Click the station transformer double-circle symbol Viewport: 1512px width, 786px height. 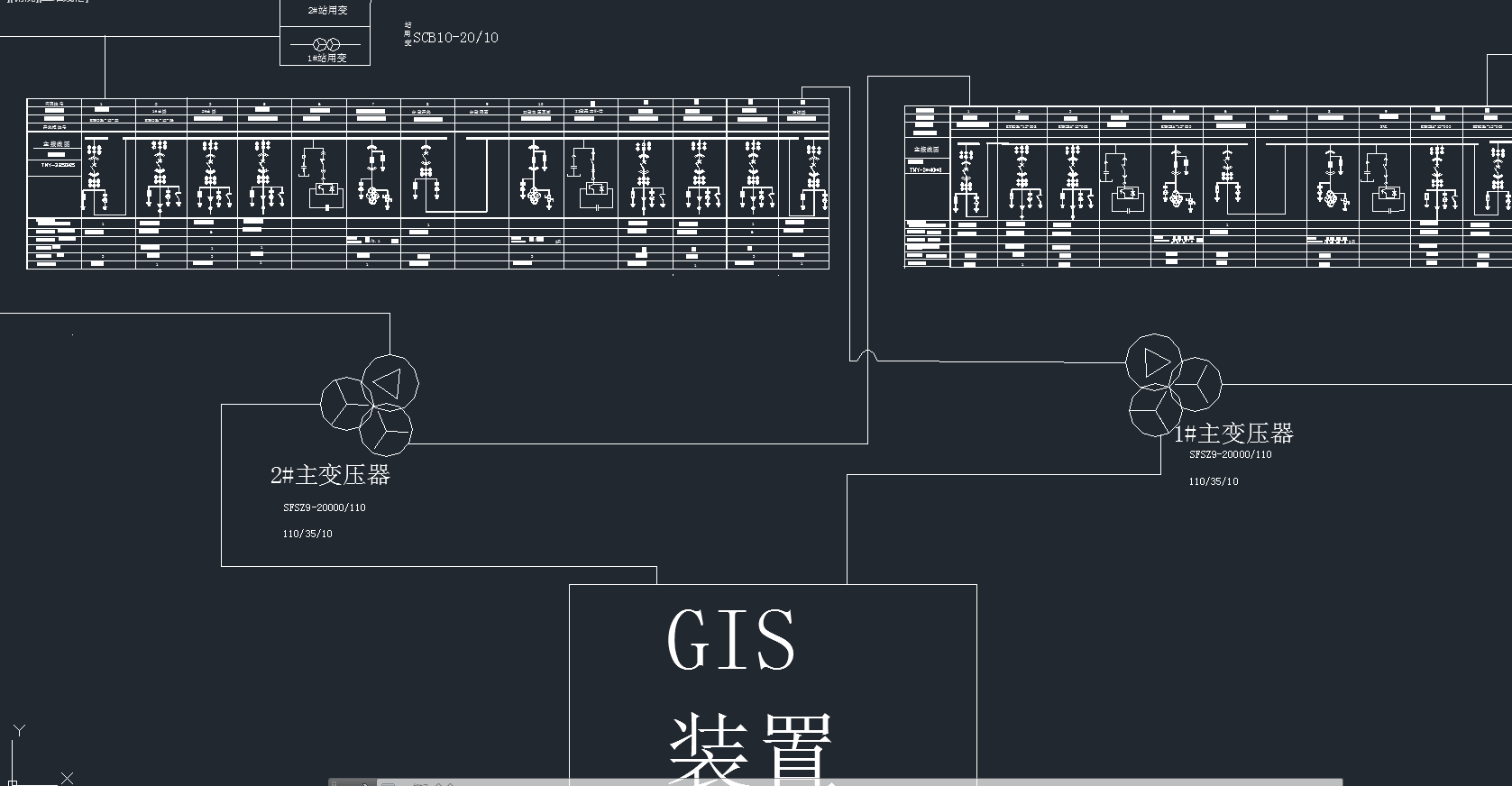coord(325,44)
